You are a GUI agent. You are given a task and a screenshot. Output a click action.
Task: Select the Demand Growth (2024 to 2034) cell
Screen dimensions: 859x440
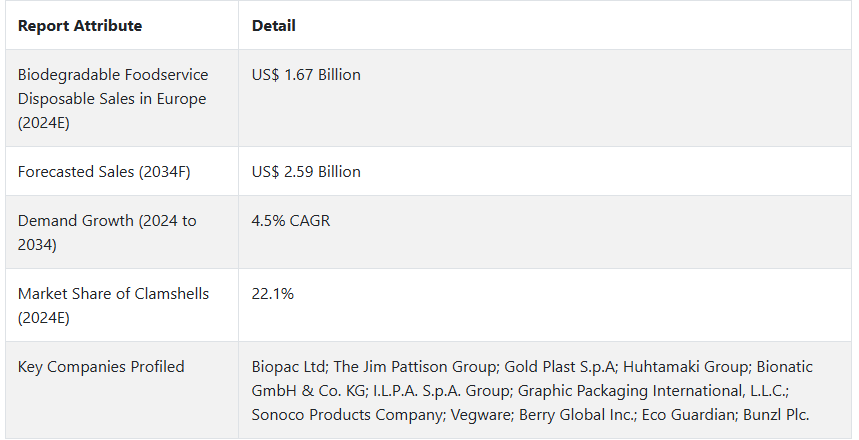click(107, 232)
